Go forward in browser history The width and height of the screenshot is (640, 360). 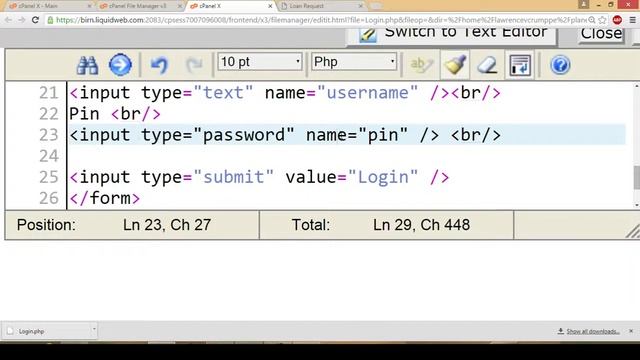click(22, 20)
